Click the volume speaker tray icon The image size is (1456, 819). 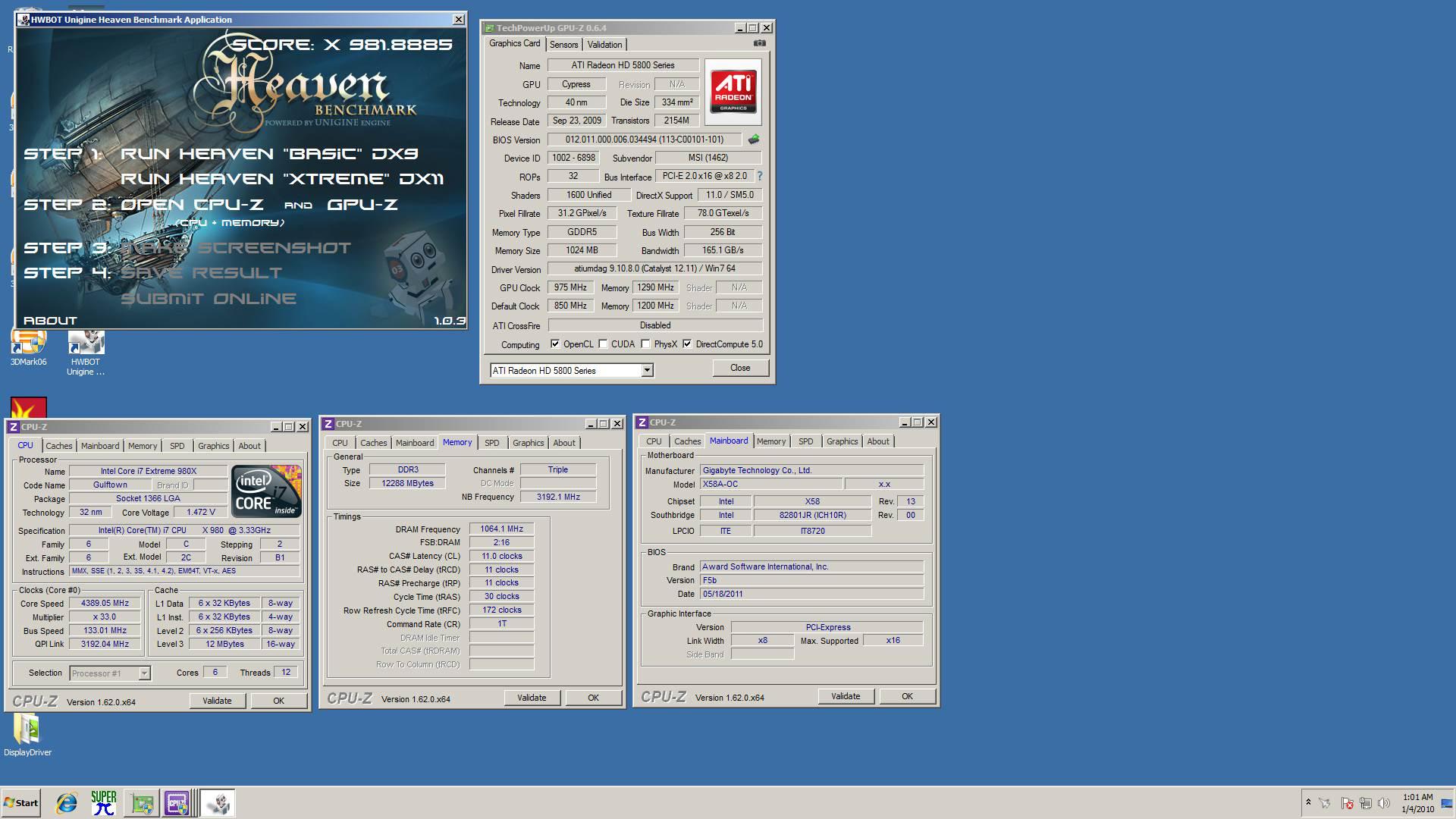click(1384, 803)
